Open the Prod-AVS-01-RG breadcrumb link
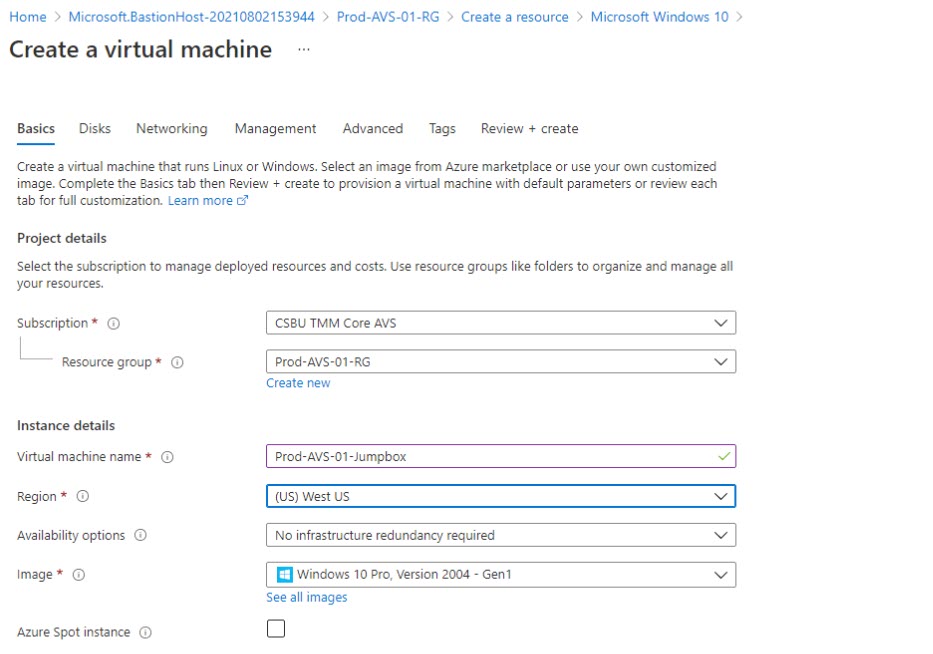This screenshot has width=933, height=654. point(388,17)
